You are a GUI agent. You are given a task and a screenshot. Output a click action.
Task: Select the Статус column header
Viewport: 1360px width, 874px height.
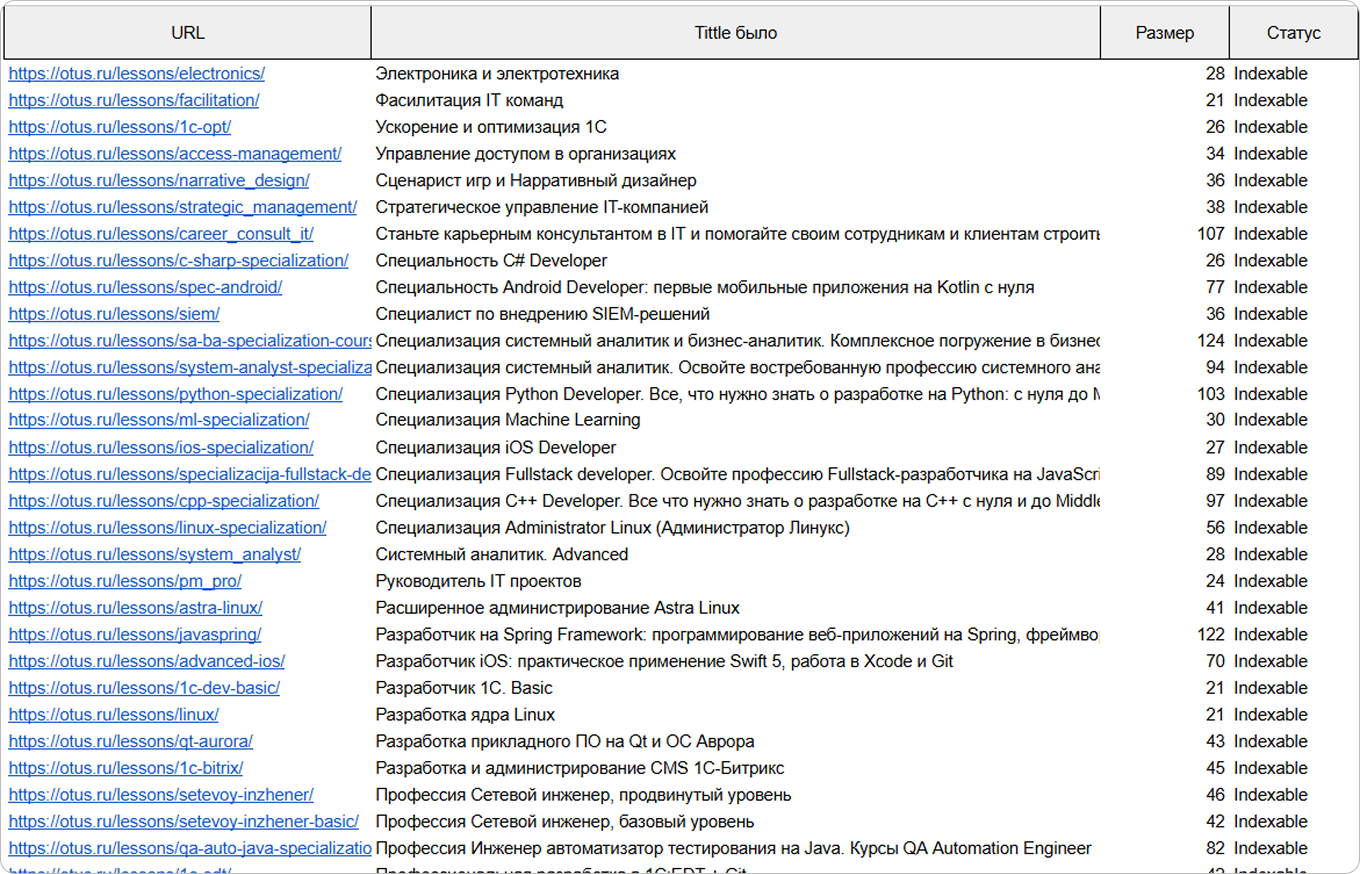click(1294, 33)
